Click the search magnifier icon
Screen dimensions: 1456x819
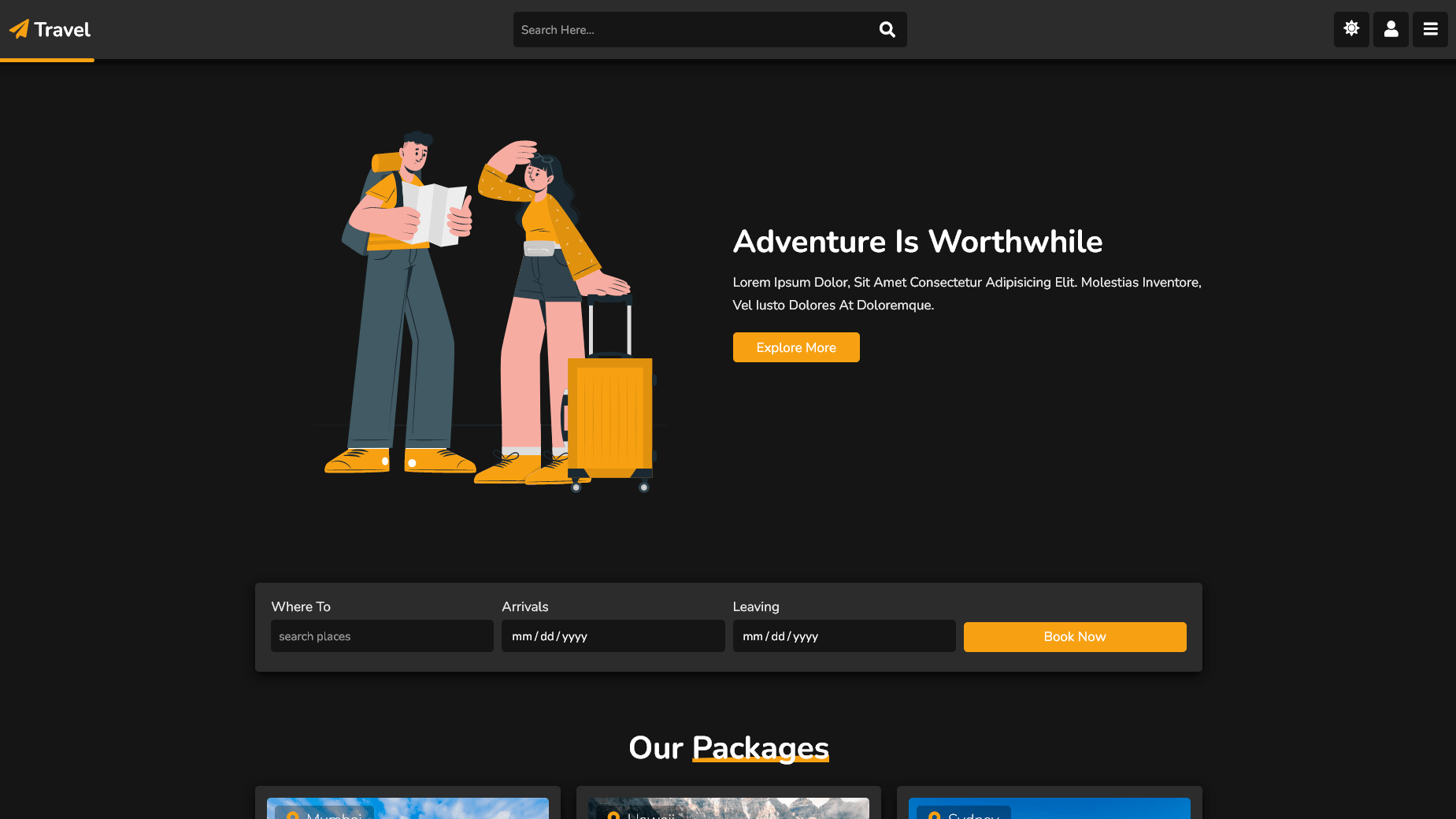click(887, 29)
